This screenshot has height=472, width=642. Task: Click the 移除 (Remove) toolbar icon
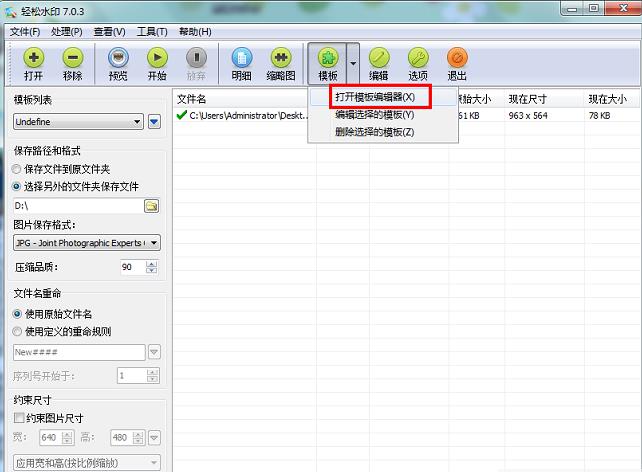[x=73, y=64]
